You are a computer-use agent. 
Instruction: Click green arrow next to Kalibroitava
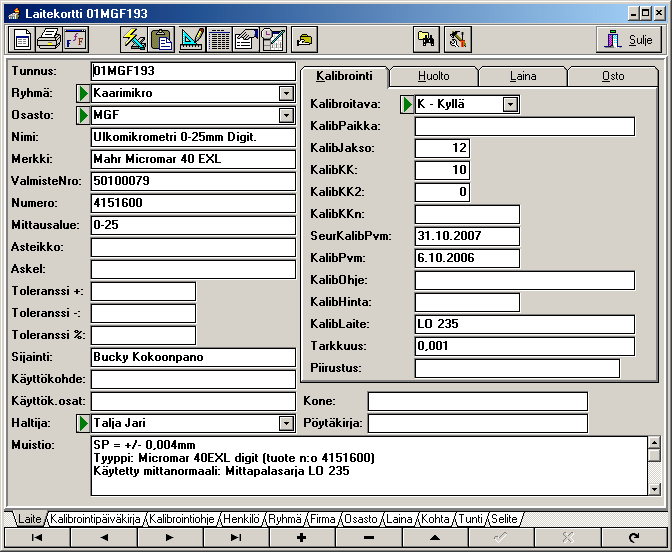(407, 104)
